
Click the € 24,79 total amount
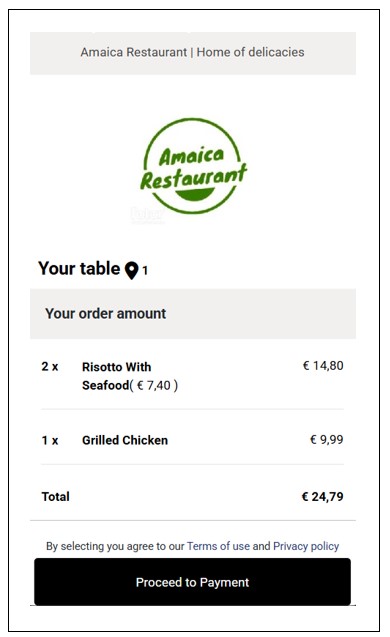(323, 496)
